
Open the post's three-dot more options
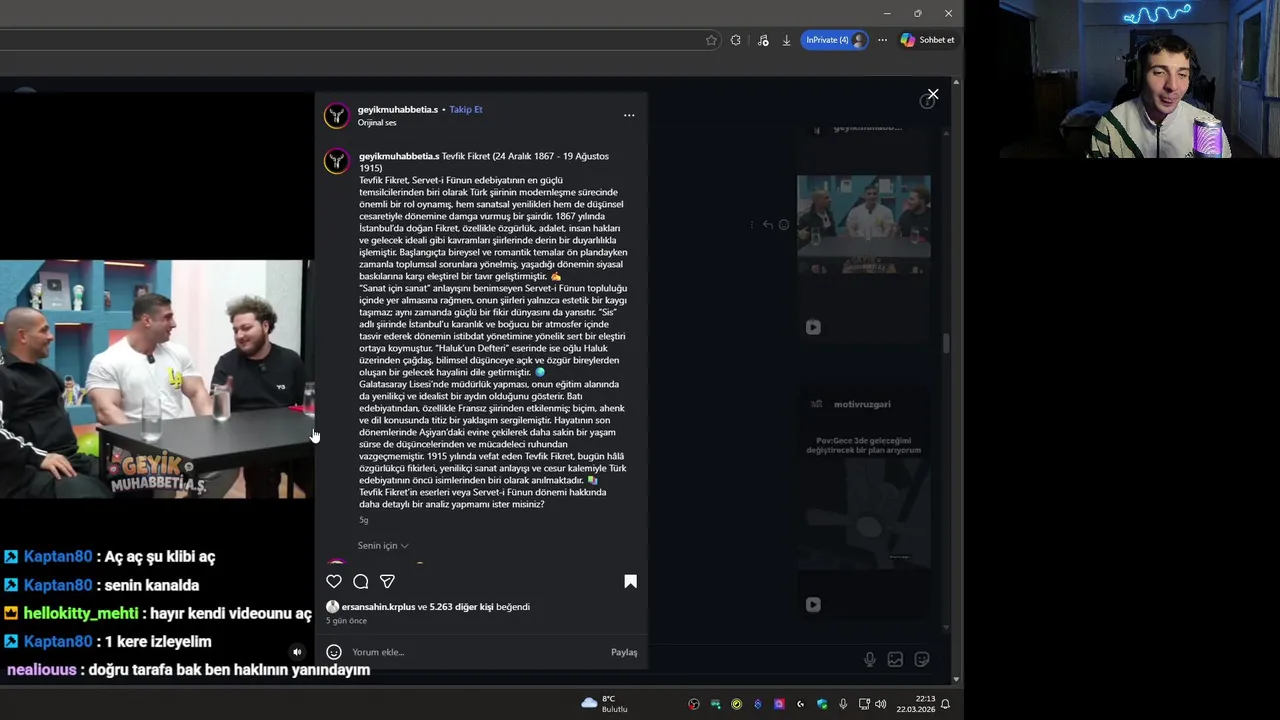tap(629, 115)
